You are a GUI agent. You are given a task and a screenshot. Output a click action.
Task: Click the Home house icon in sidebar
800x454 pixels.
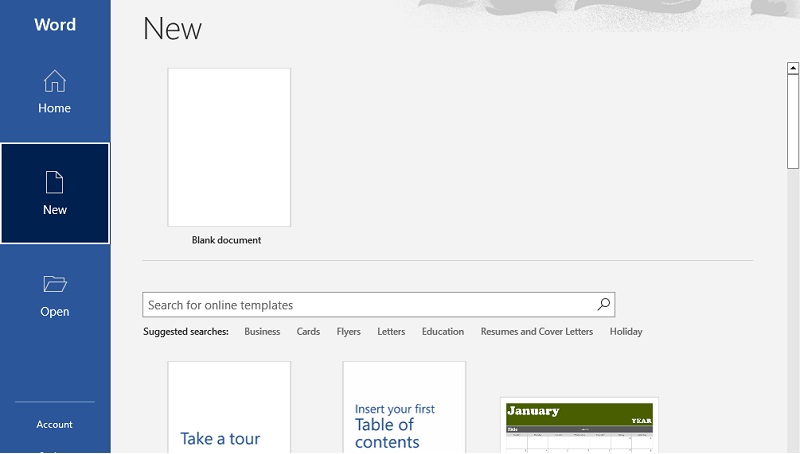click(55, 81)
